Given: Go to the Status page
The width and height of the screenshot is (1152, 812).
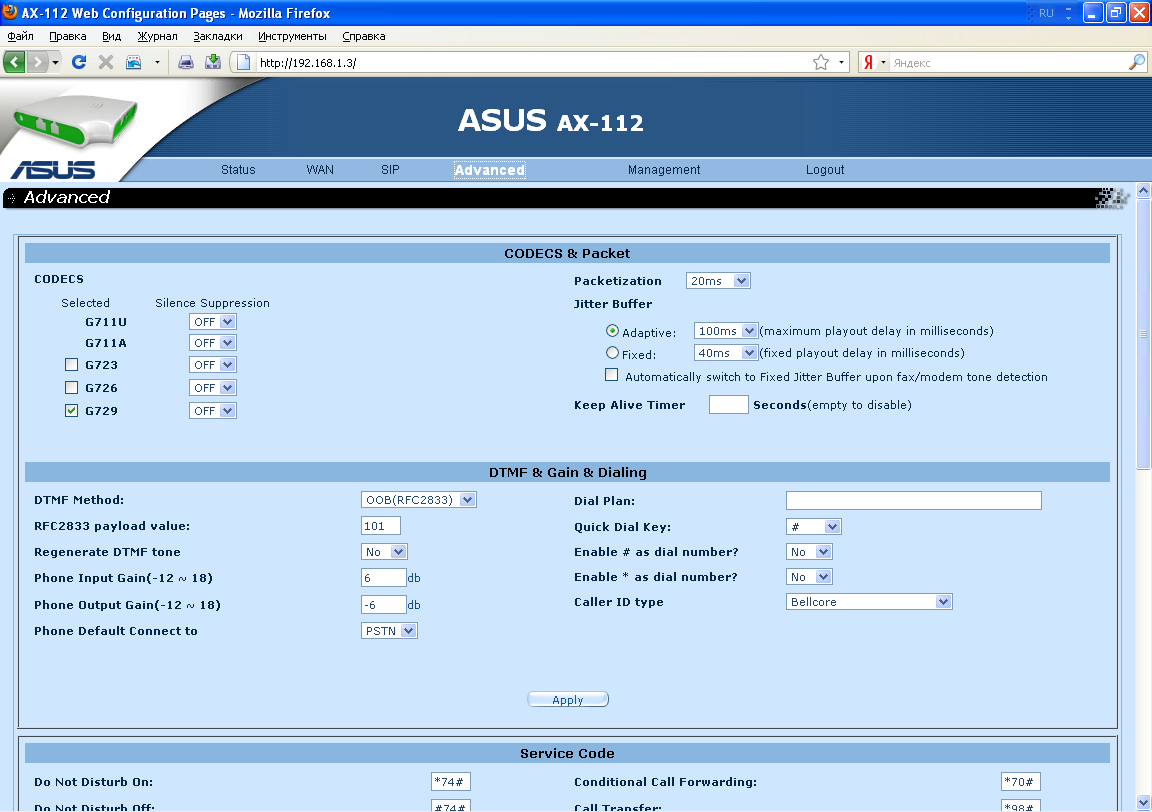Looking at the screenshot, I should [x=238, y=170].
